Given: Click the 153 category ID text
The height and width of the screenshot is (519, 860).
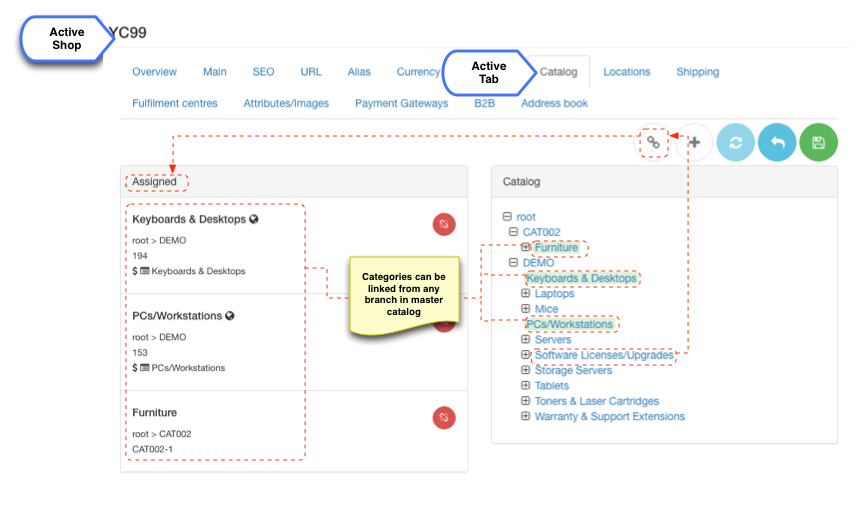Looking at the screenshot, I should (x=140, y=352).
